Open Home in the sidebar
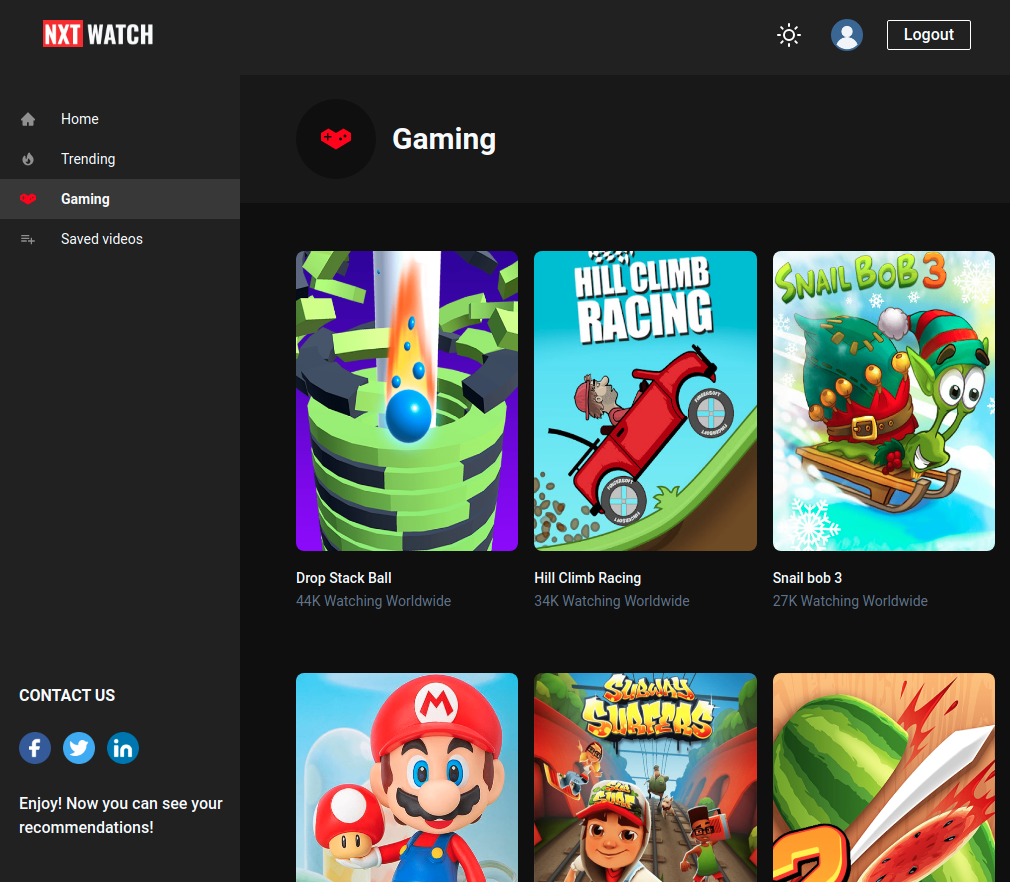 (120, 119)
